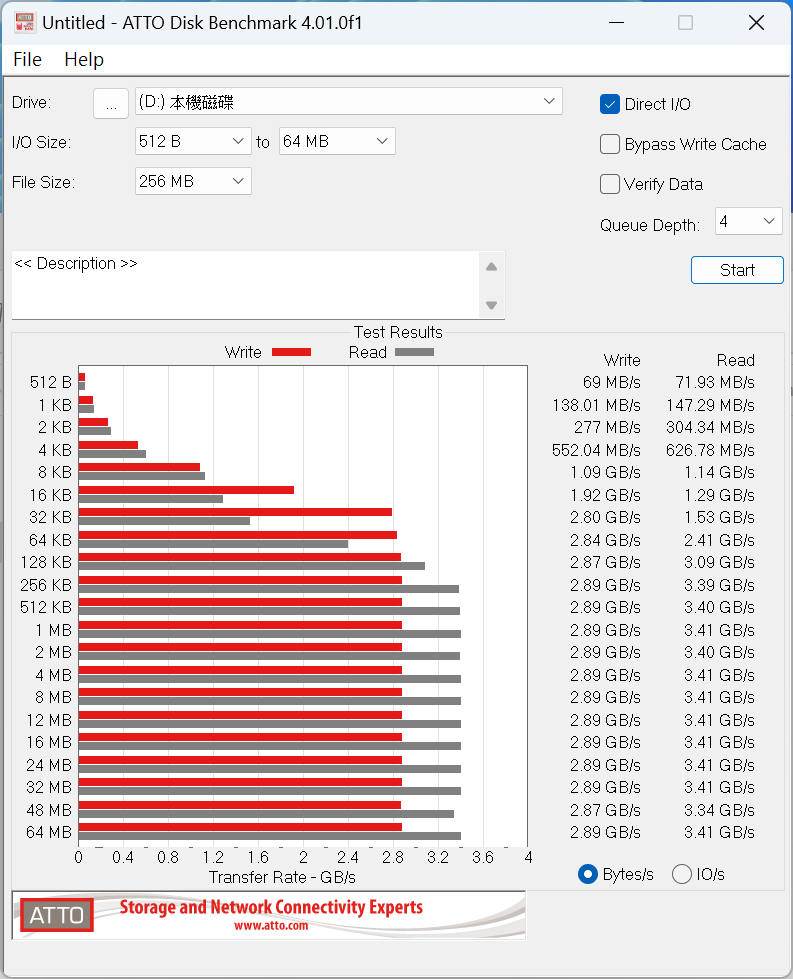This screenshot has width=793, height=979.
Task: Click the browse drive "..." button
Action: point(111,103)
